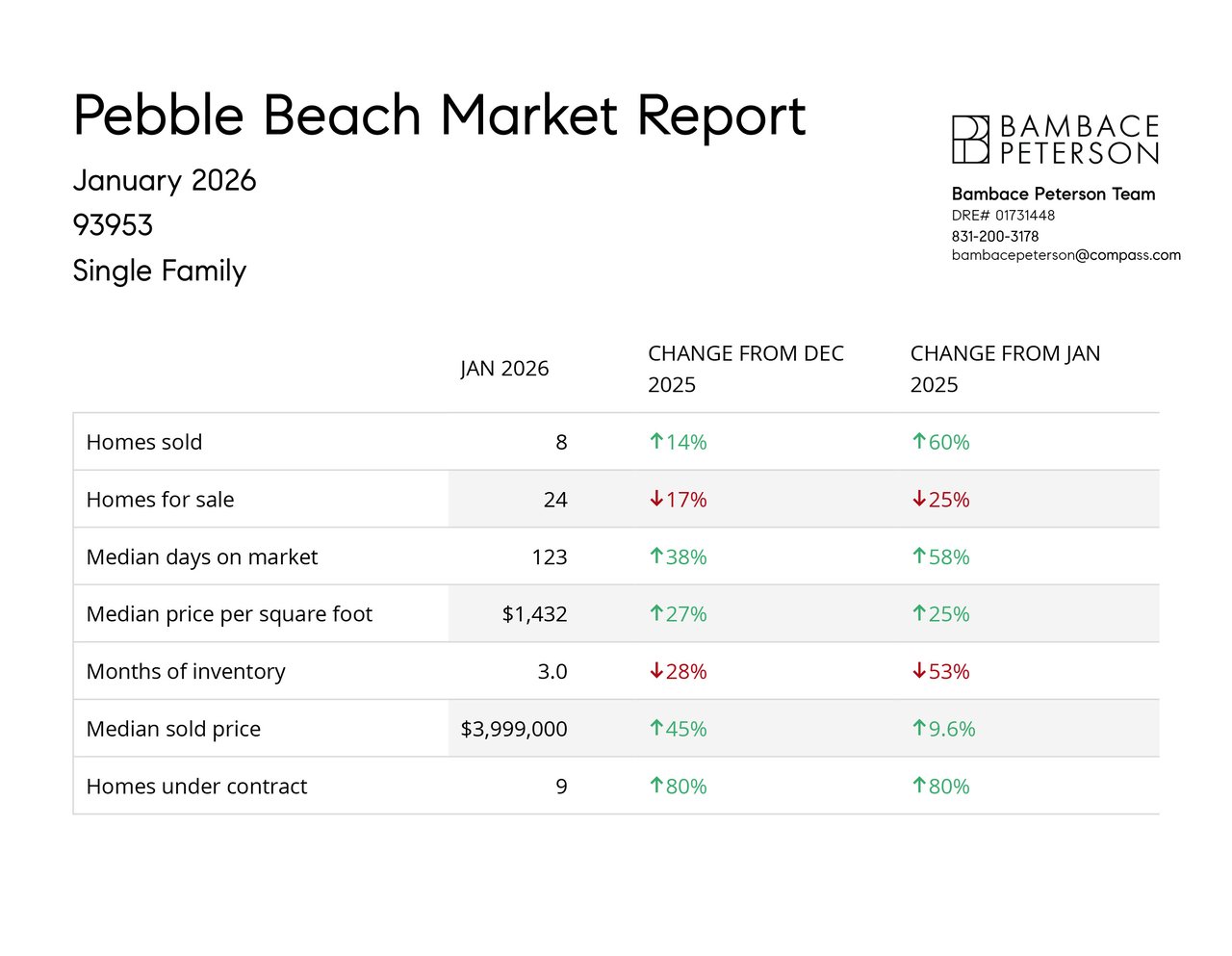Click the green up arrow beside 45%

click(x=656, y=729)
